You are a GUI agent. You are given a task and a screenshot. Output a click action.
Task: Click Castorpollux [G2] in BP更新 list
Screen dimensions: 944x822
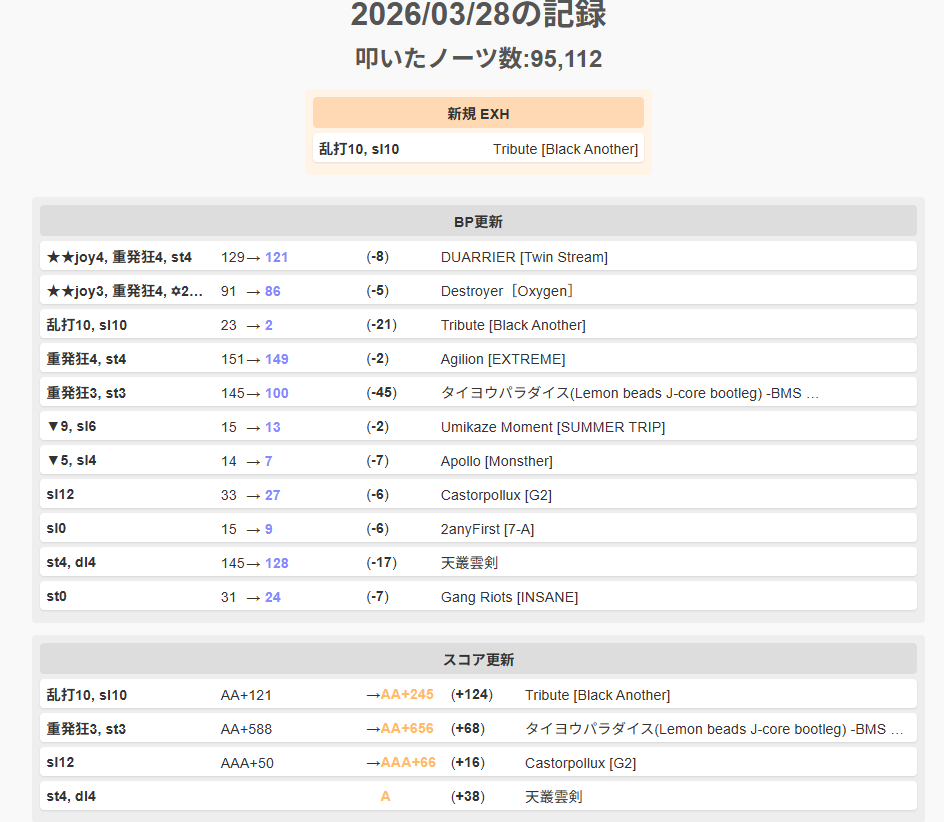point(496,495)
